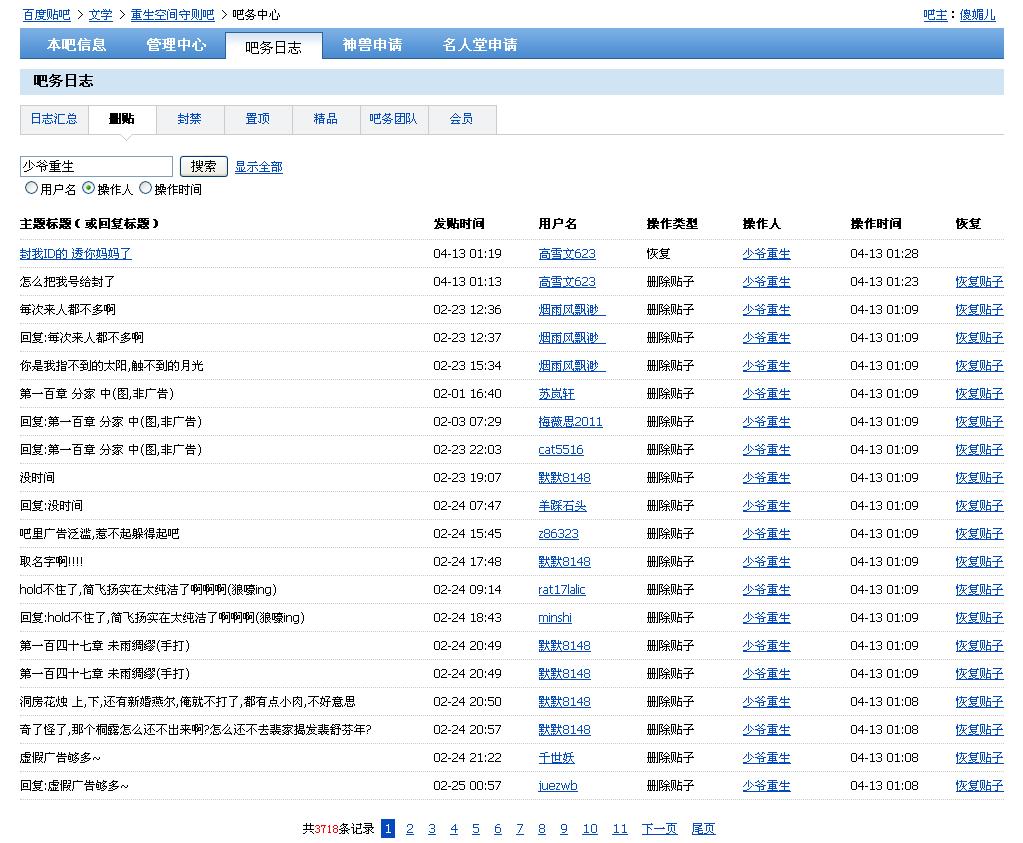The image size is (1023, 843).
Task: Go to page 3 of records
Action: 432,829
